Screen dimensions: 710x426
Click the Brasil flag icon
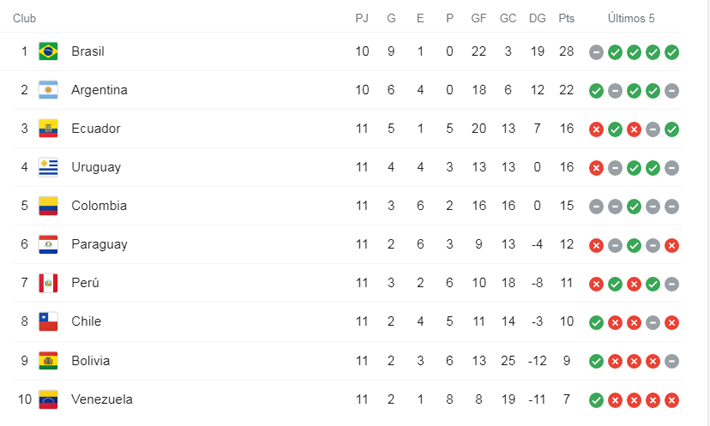point(48,51)
